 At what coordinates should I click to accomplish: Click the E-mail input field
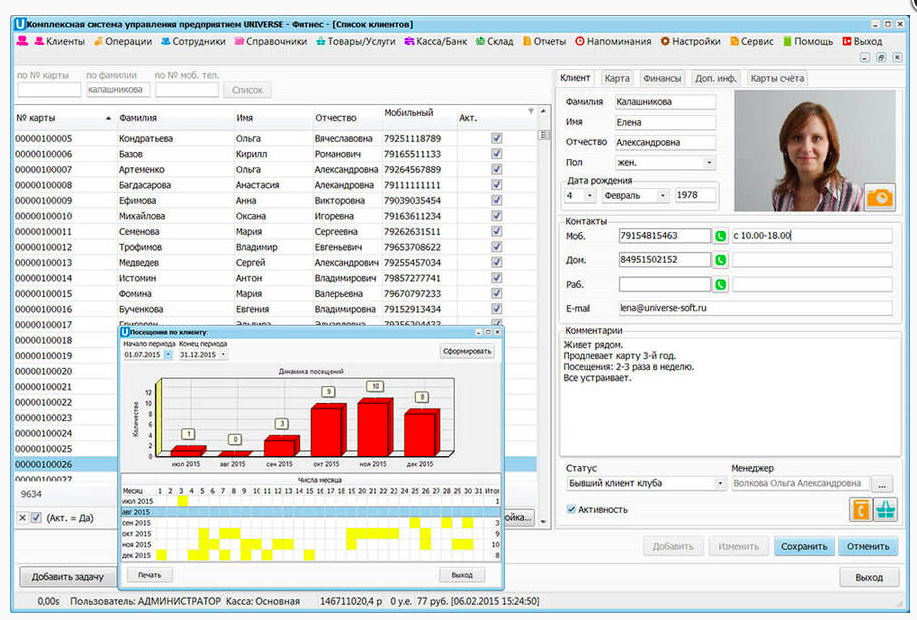[754, 310]
